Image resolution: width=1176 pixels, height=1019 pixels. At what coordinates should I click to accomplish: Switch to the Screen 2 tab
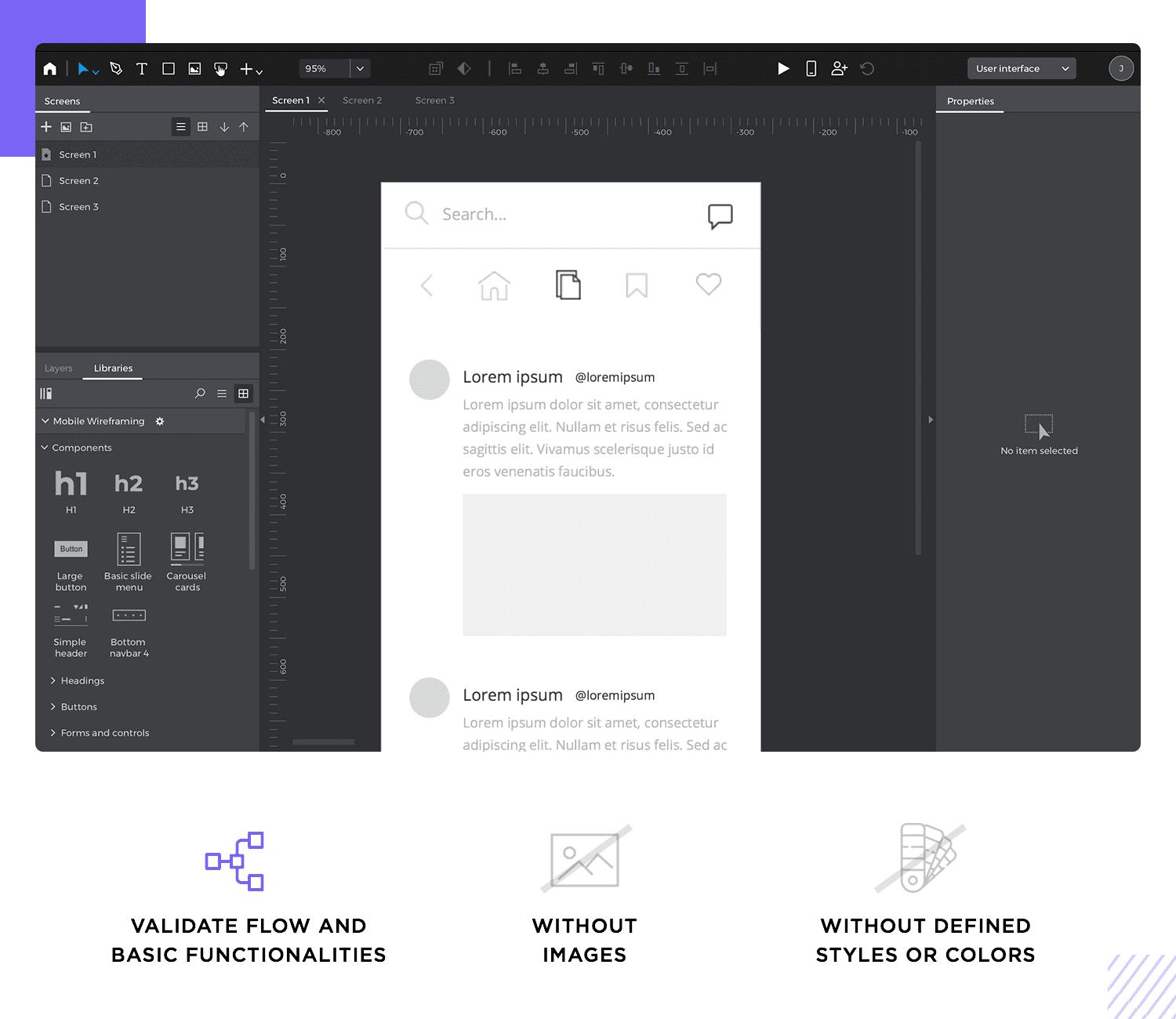point(362,100)
